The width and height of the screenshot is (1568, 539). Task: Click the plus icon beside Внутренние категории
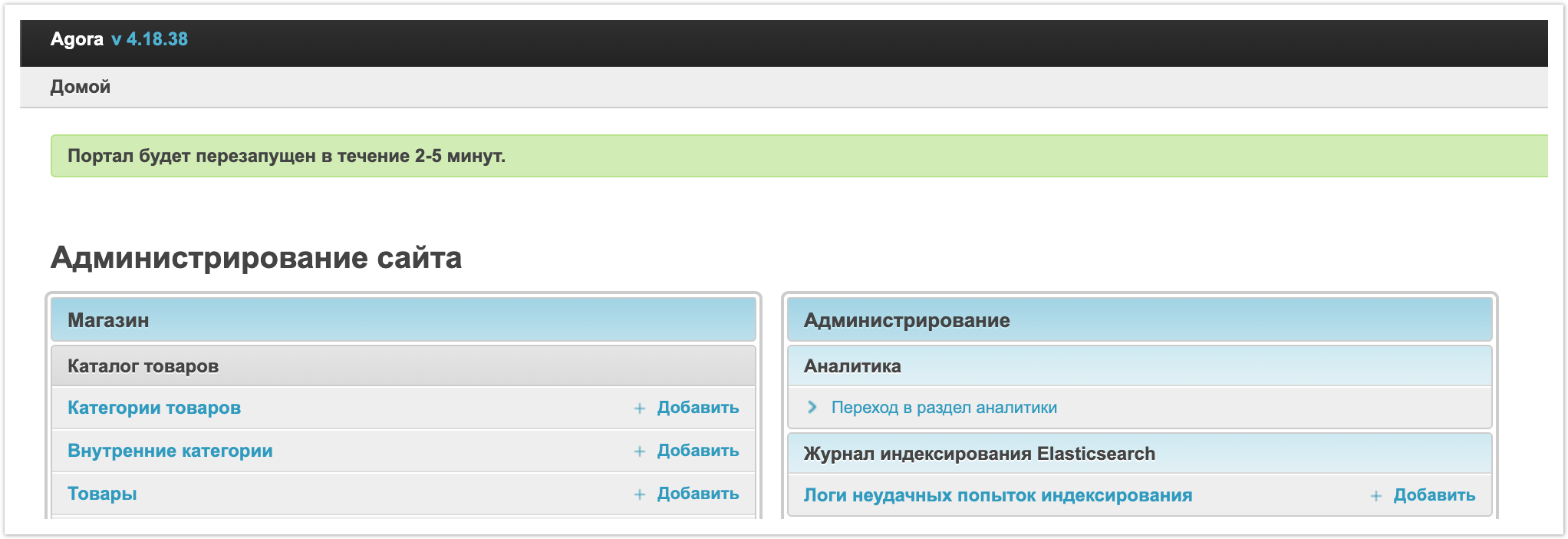point(639,451)
